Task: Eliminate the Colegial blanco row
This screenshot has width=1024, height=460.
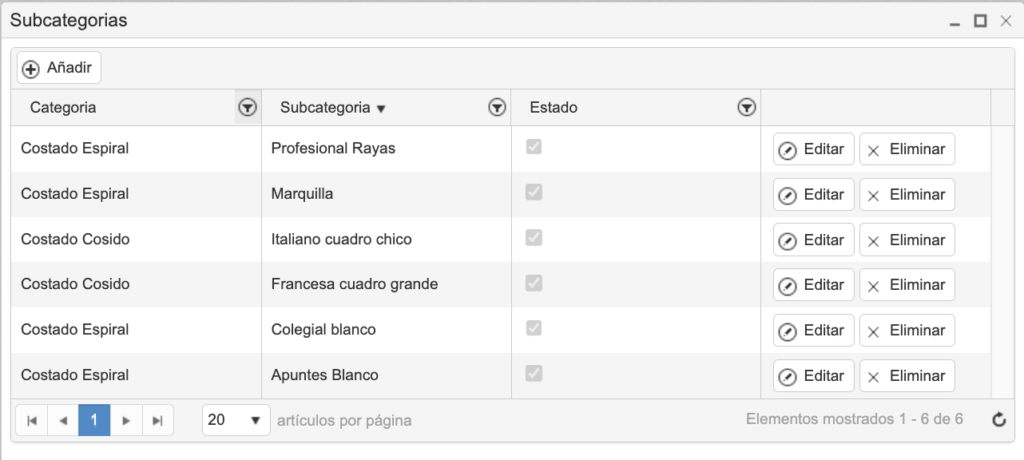Action: pyautogui.click(x=906, y=331)
